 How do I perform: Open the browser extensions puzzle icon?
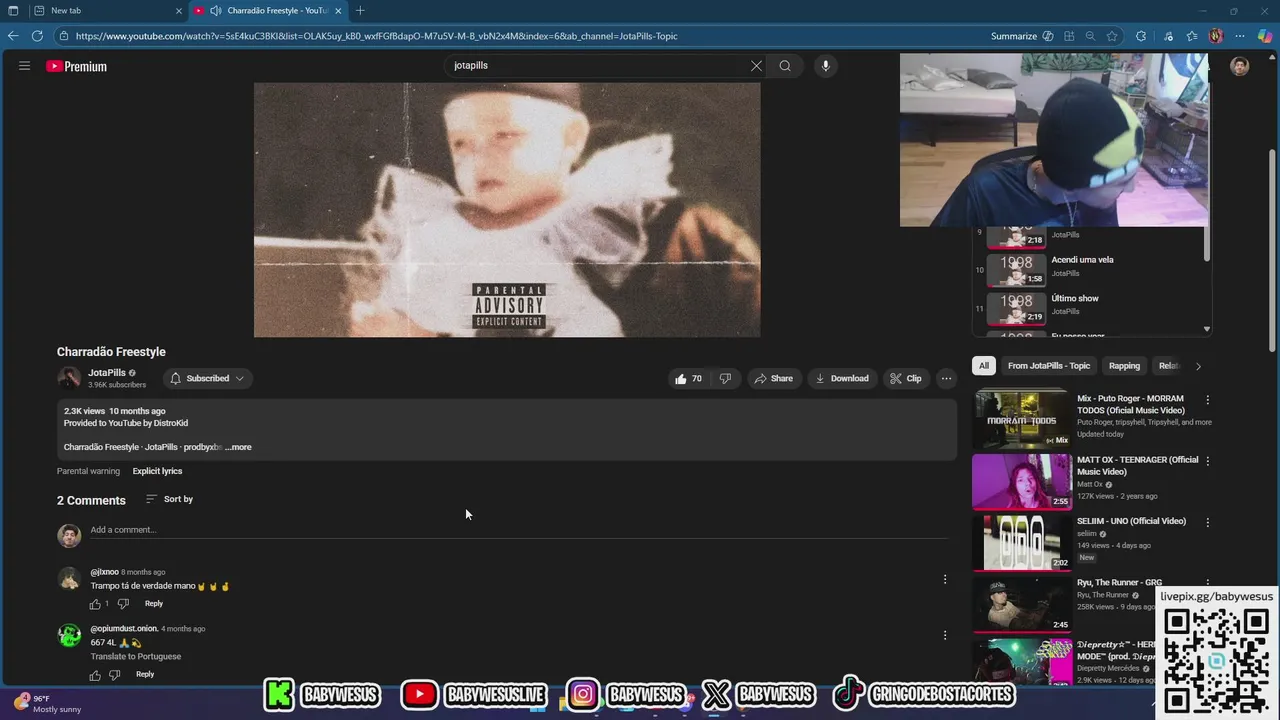1140,36
